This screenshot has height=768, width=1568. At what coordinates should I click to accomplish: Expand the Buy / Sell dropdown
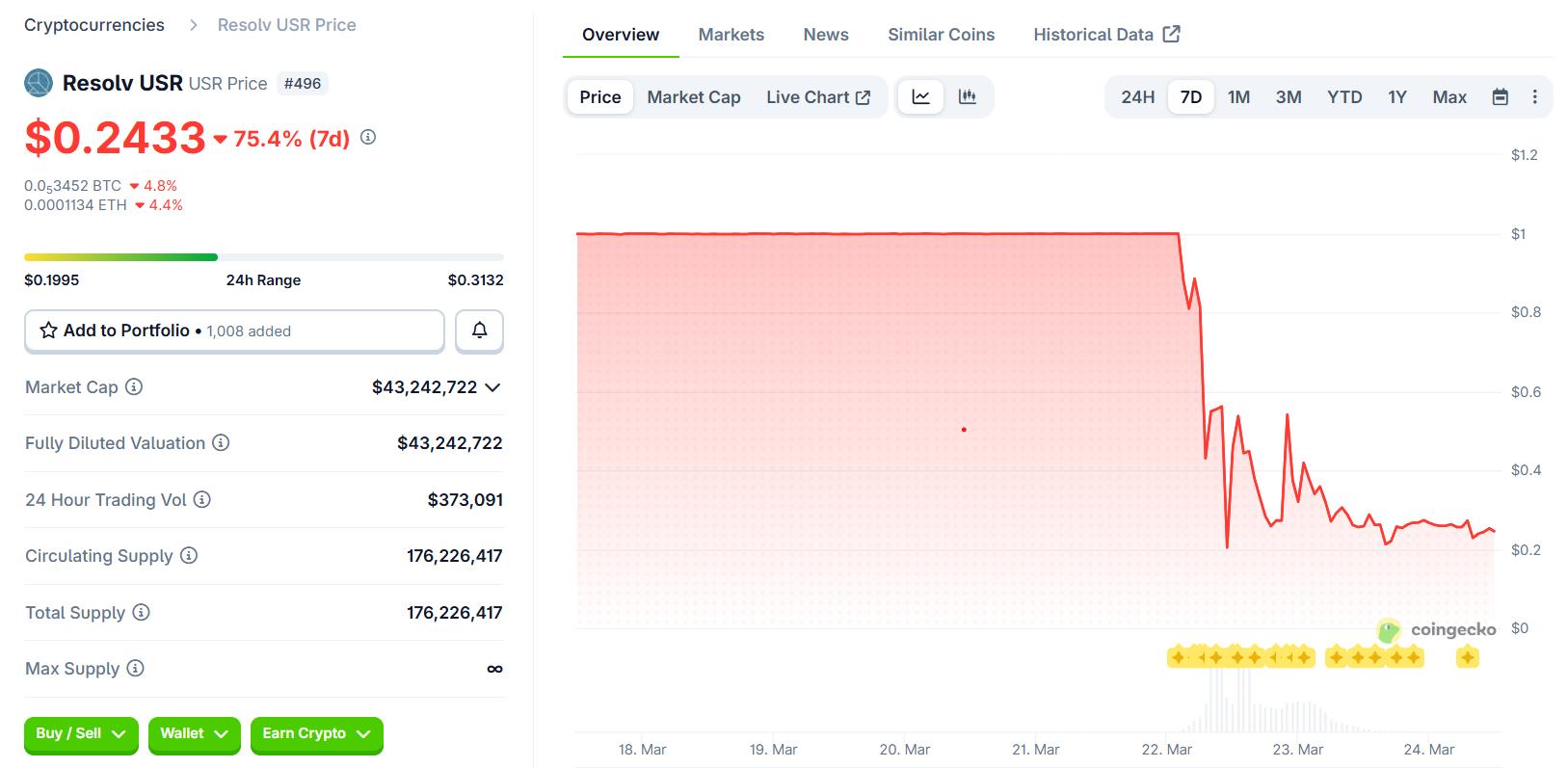pyautogui.click(x=81, y=734)
